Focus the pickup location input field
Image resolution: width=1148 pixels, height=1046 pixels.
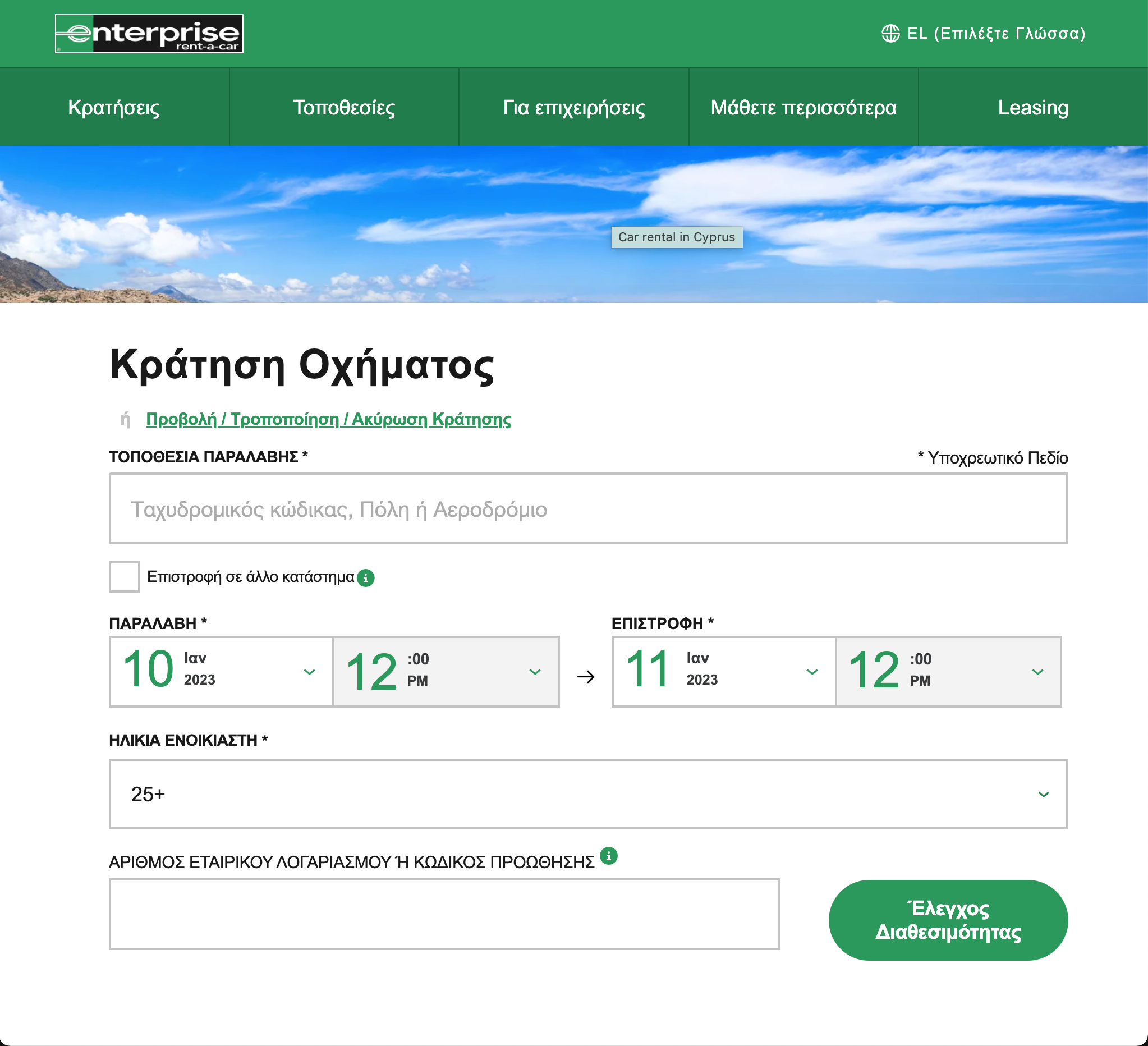point(587,508)
